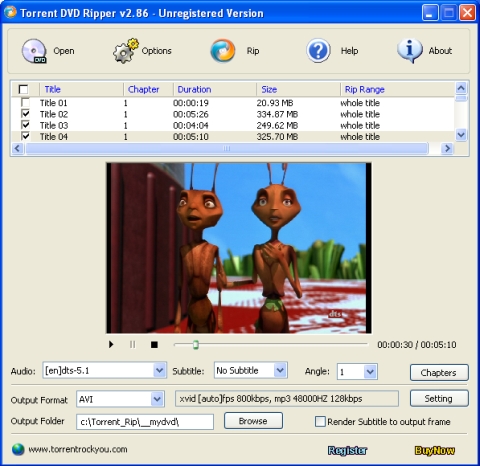Click the 00:04:04 duration cell
The image size is (480, 466).
191,125
